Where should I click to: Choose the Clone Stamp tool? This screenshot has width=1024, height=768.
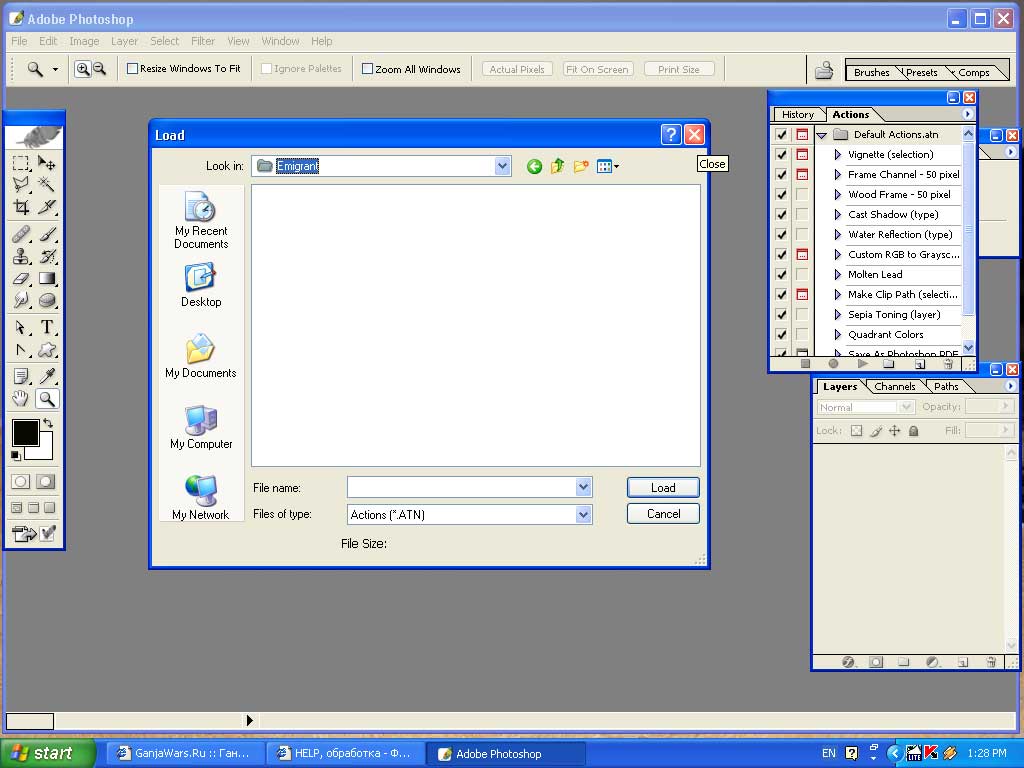point(21,256)
